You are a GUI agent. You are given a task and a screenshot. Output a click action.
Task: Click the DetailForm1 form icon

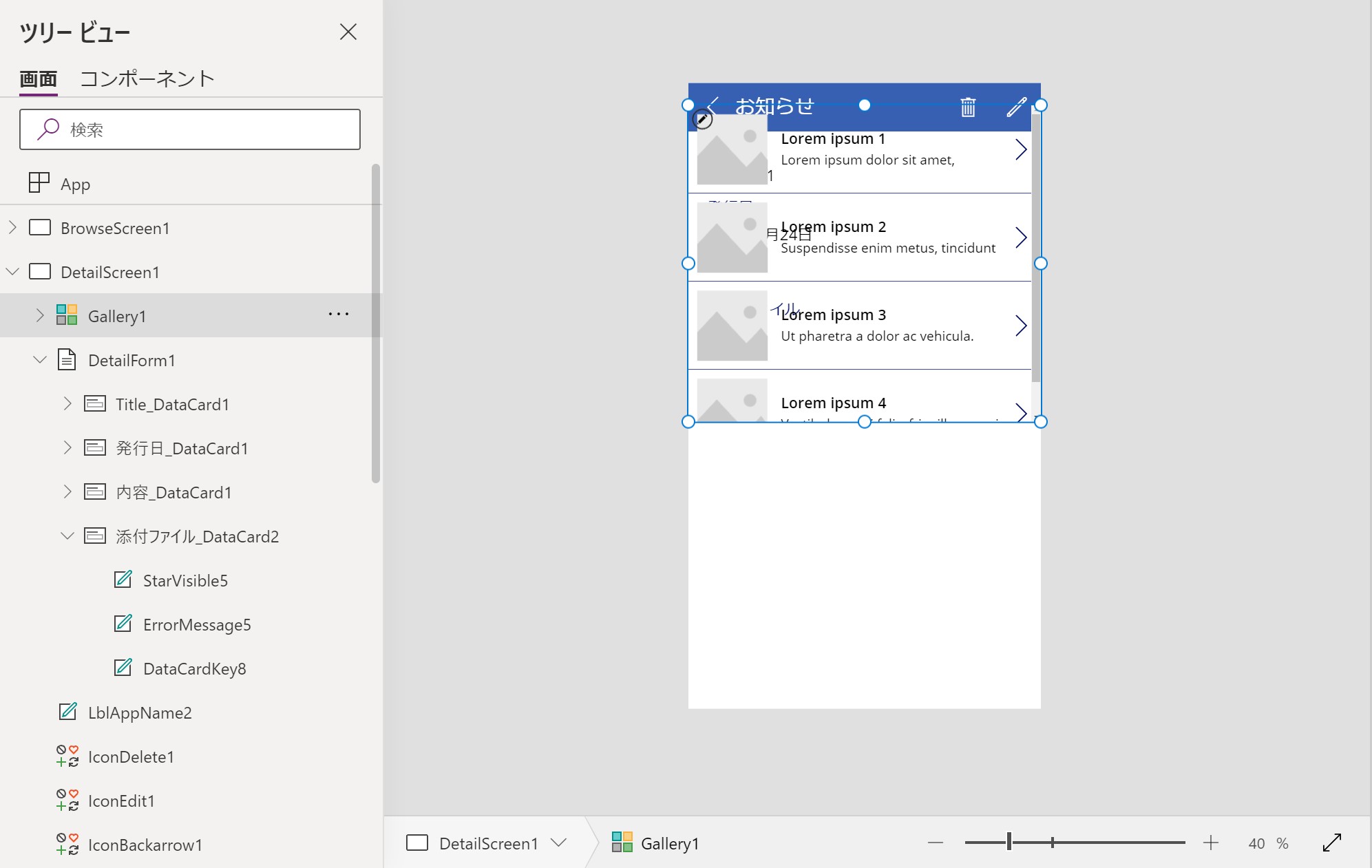[67, 359]
